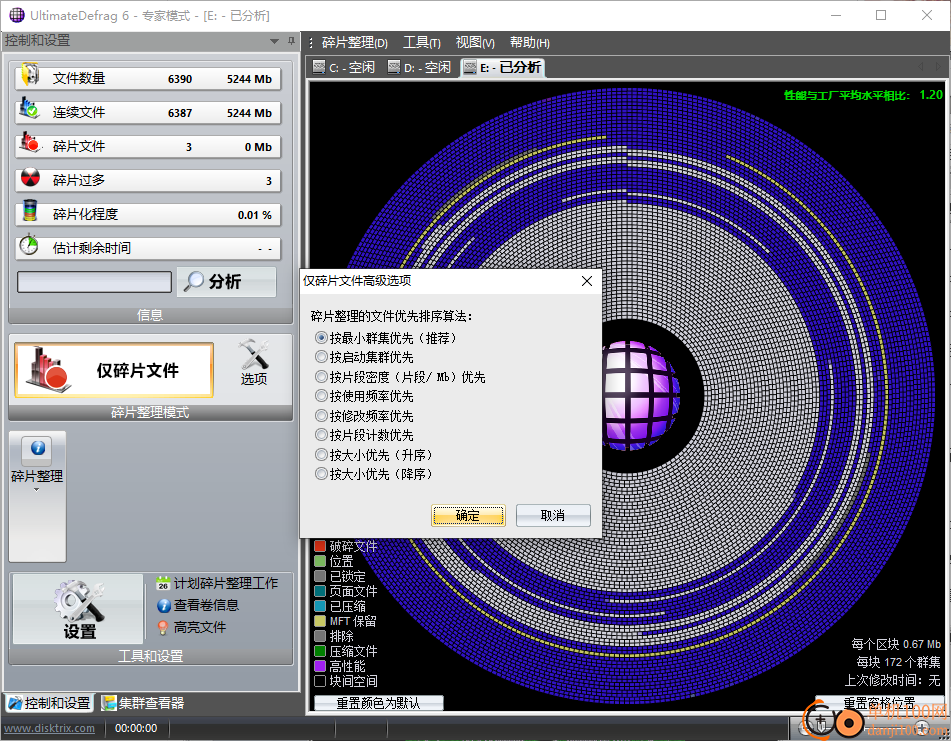
Task: Cancel the advanced options dialog
Action: point(553,515)
